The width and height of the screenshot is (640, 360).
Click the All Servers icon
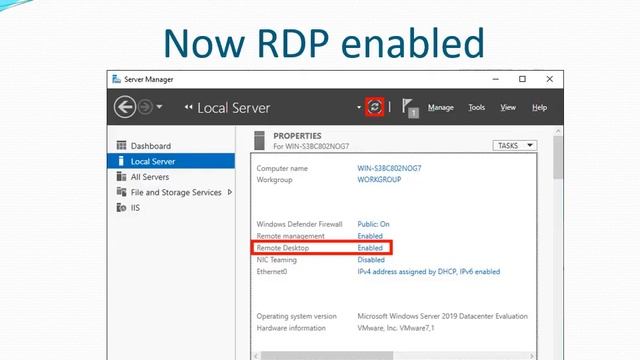[121, 176]
